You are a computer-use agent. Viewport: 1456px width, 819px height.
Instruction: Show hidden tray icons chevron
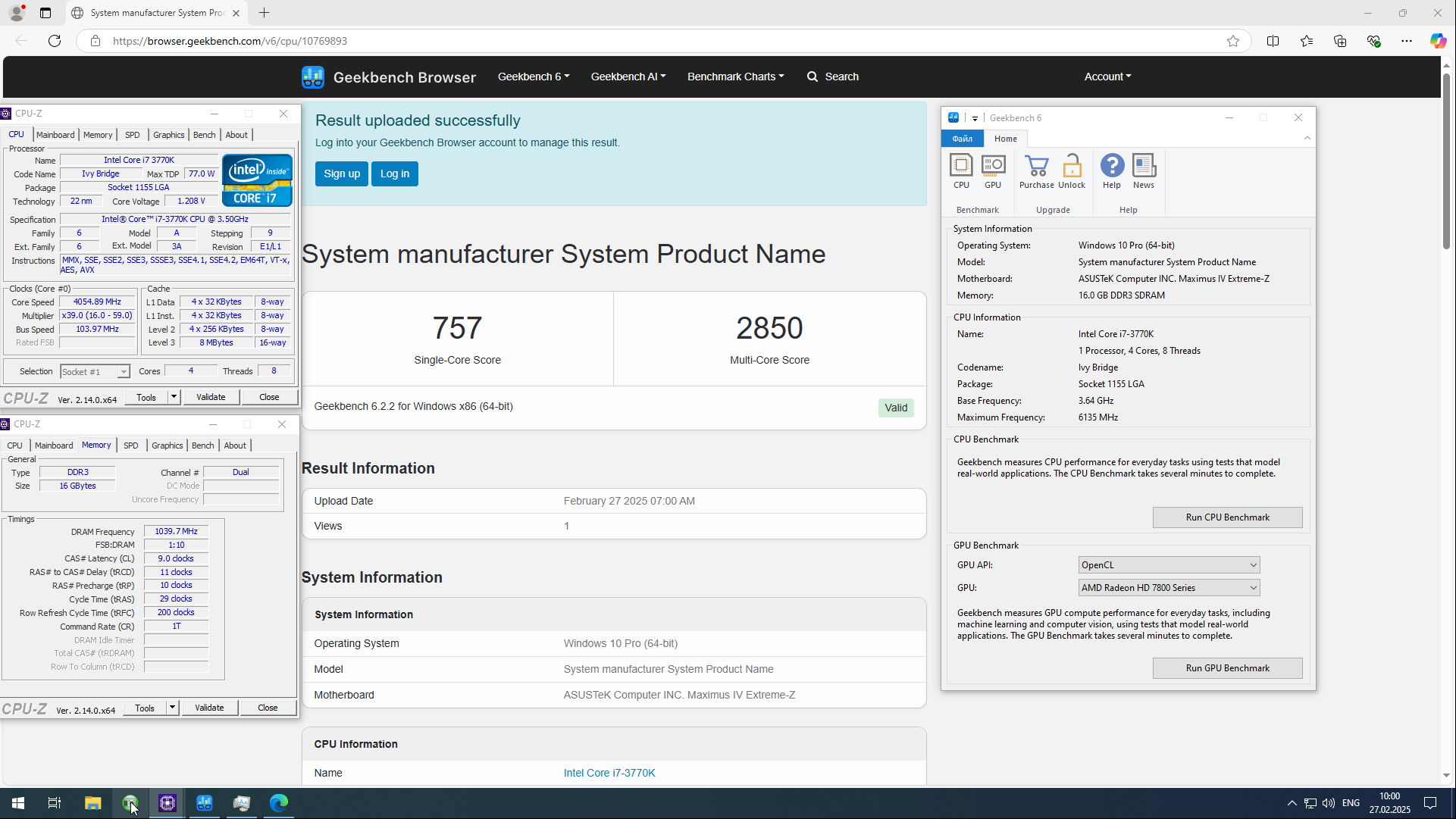click(1292, 803)
